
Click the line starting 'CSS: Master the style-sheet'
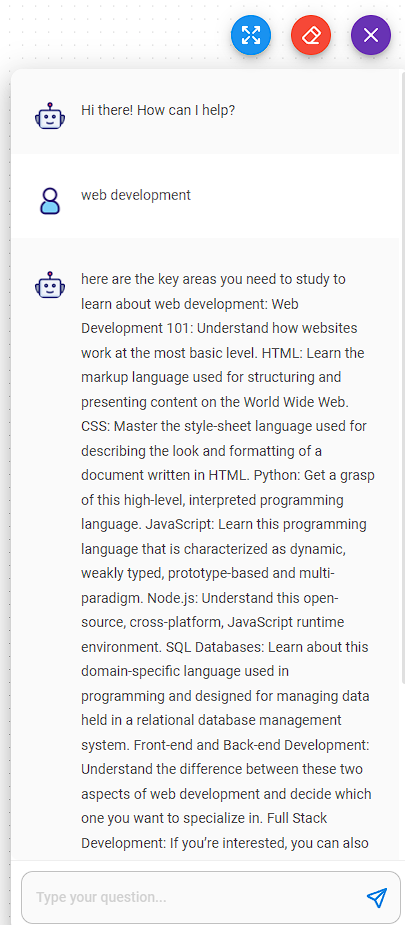[x=224, y=426]
